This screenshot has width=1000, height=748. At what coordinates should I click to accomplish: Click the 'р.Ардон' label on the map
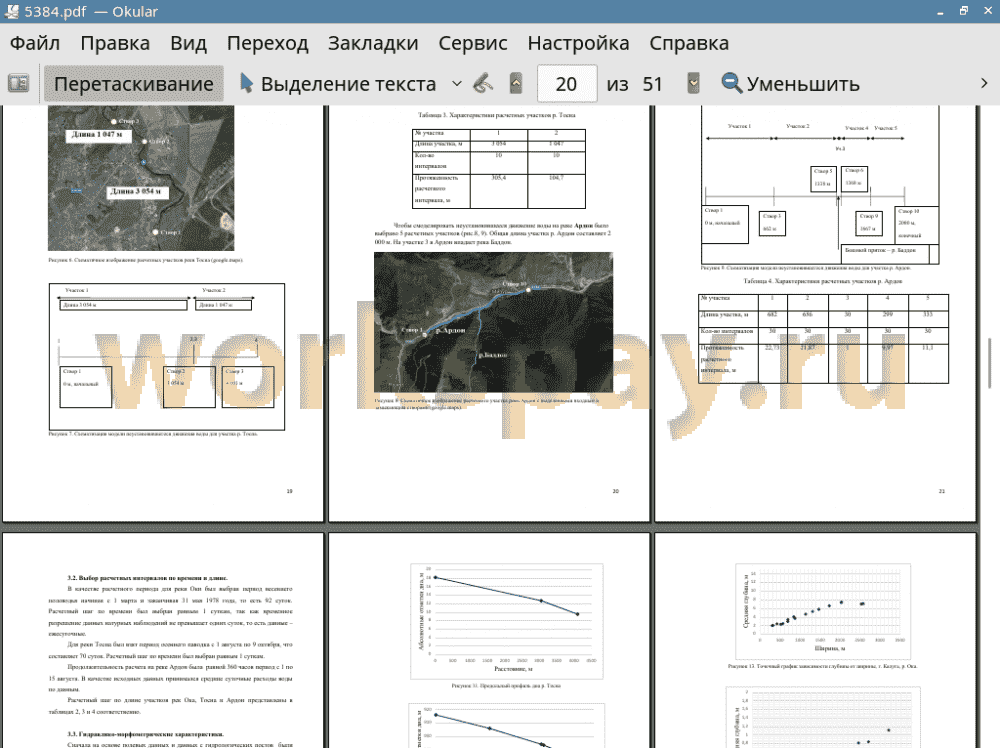click(450, 330)
